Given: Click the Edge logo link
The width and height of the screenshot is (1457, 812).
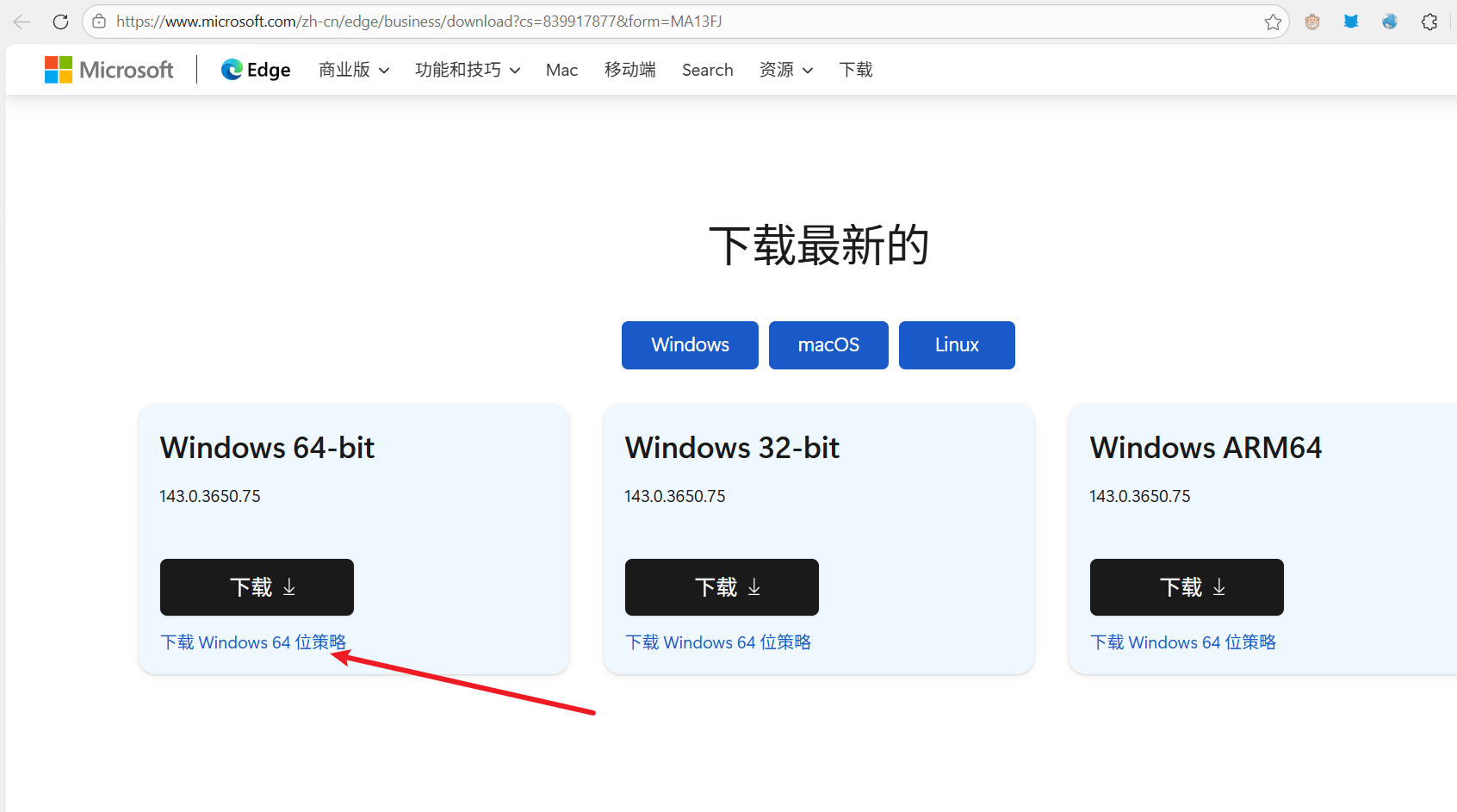Looking at the screenshot, I should (256, 70).
